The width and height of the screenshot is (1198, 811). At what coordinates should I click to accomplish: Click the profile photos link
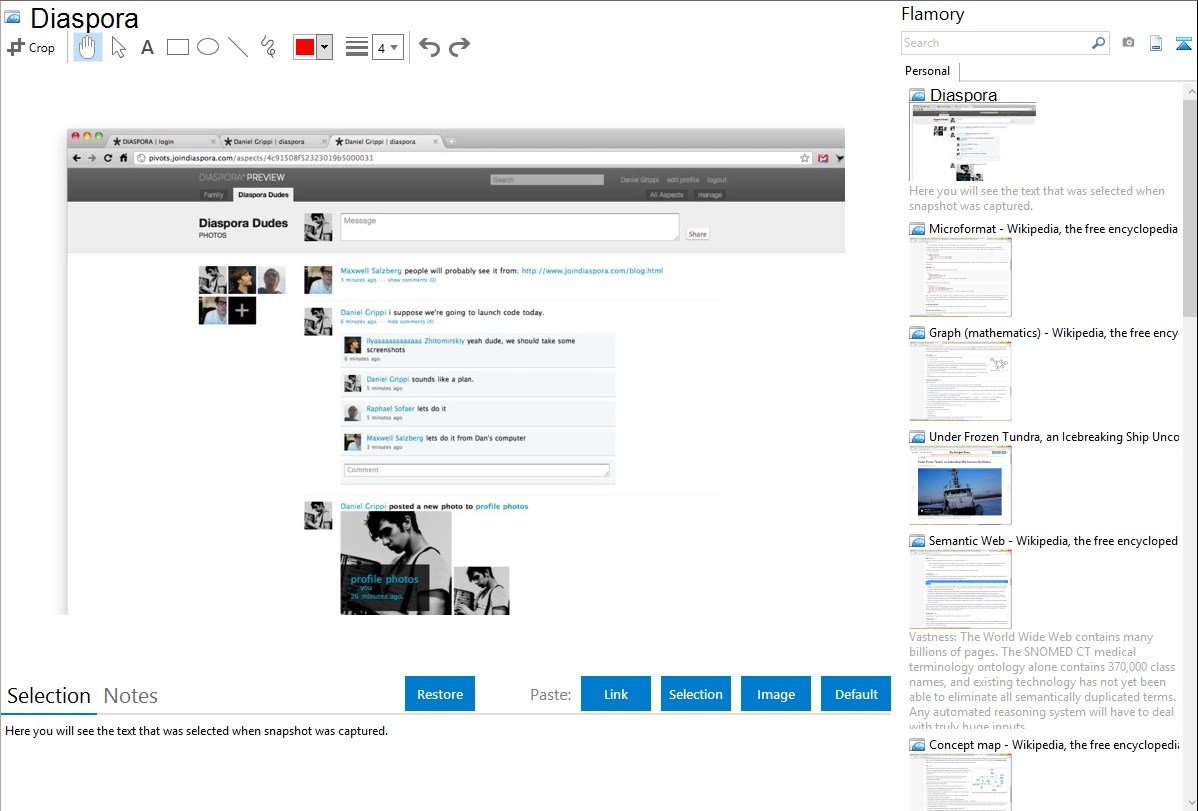pyautogui.click(x=502, y=506)
